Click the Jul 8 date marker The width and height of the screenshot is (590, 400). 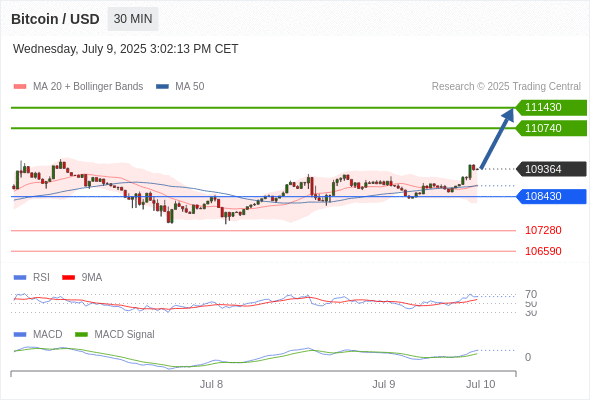pyautogui.click(x=211, y=384)
